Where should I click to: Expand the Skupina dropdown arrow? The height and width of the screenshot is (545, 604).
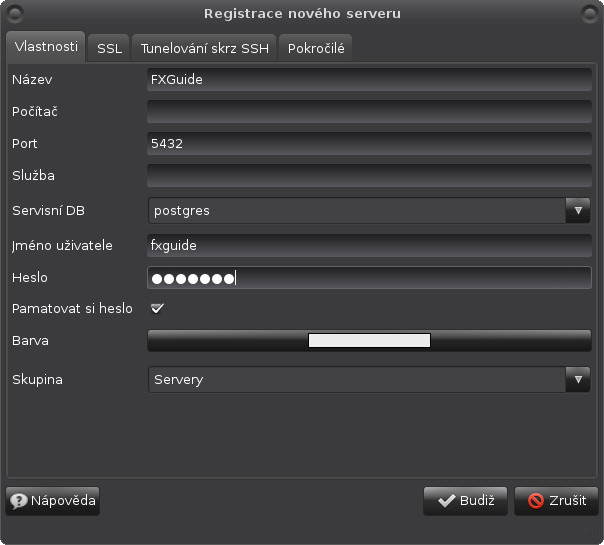(x=578, y=380)
